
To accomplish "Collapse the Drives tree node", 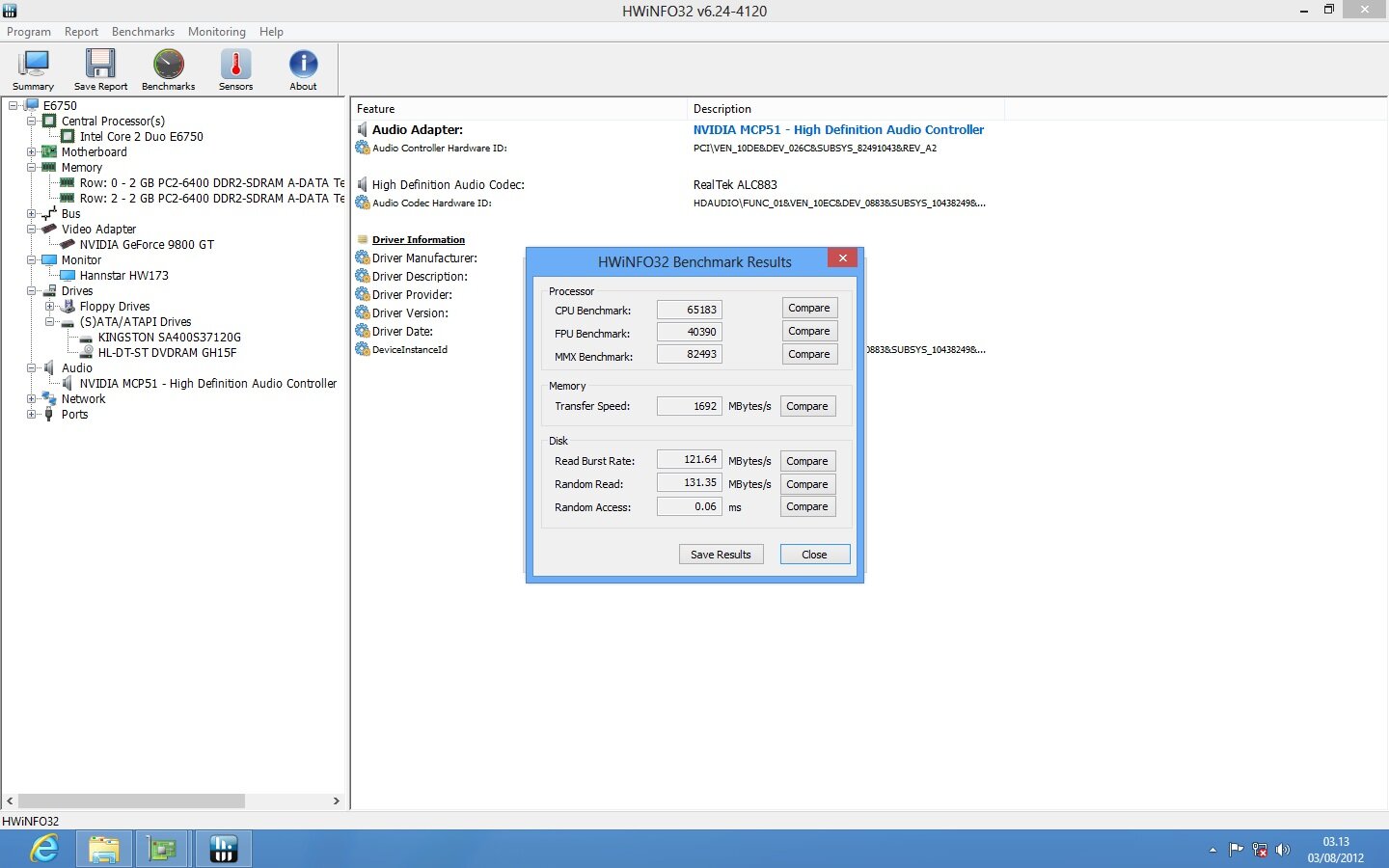I will click(32, 291).
